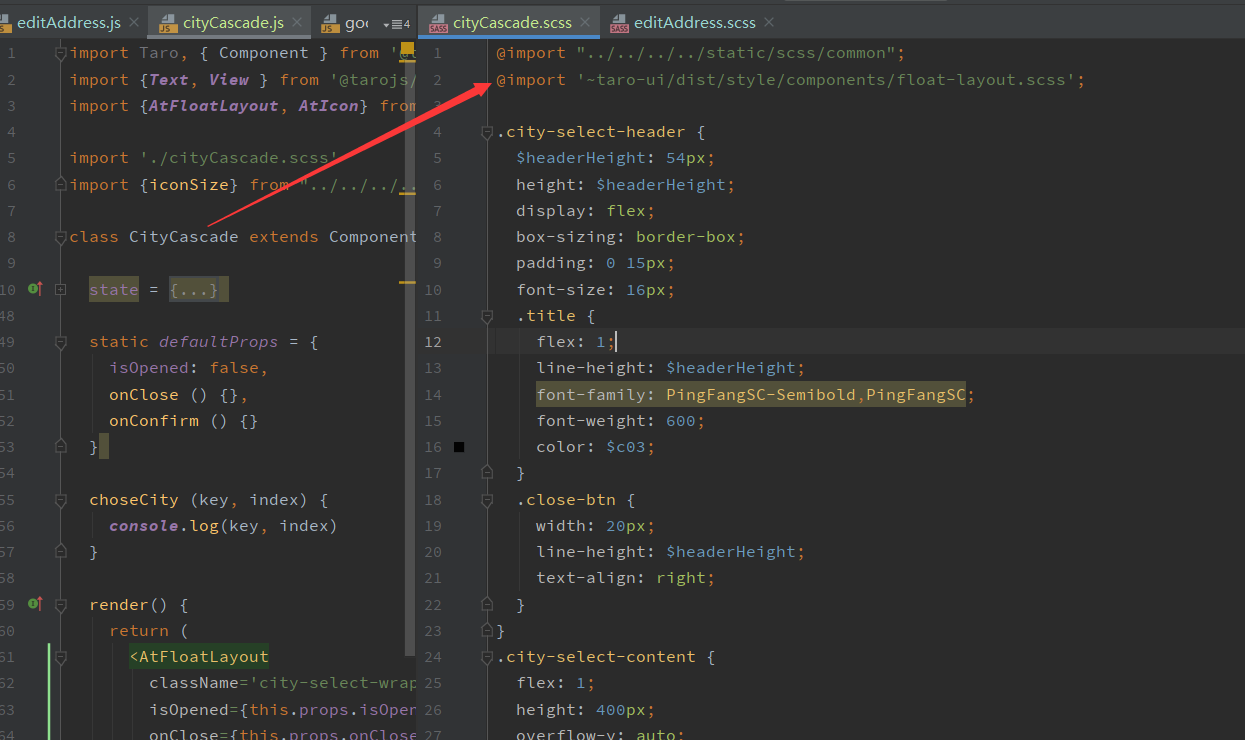Collapse the .city-select-content rule fold marker

coord(487,657)
